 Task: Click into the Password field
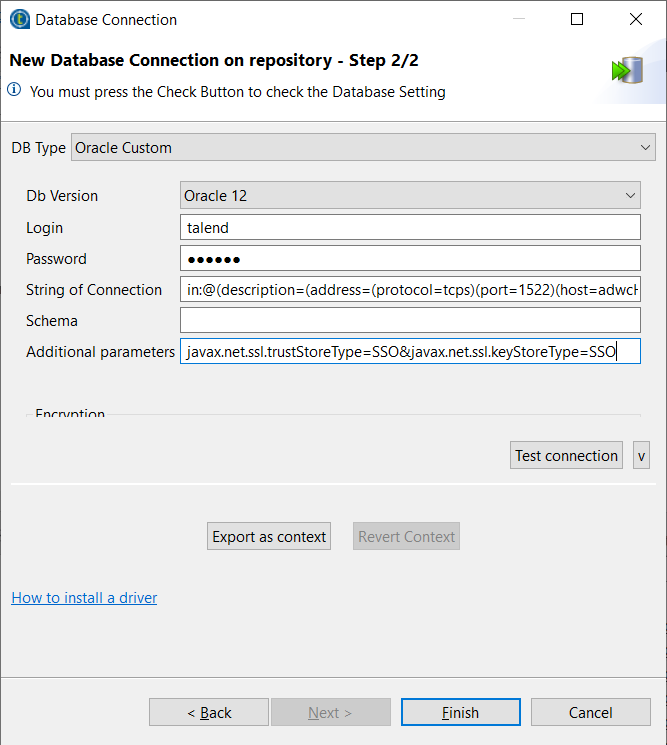point(410,259)
